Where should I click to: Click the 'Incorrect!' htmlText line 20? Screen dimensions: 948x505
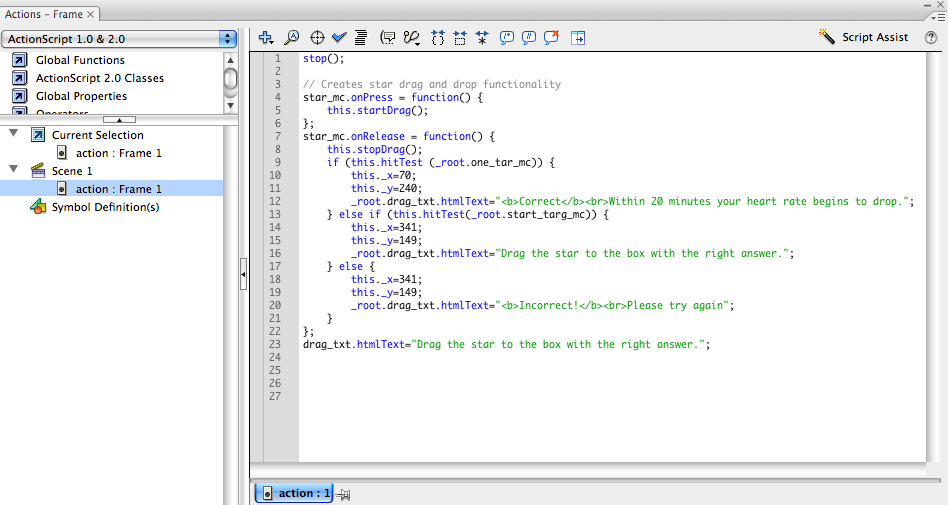coord(542,305)
